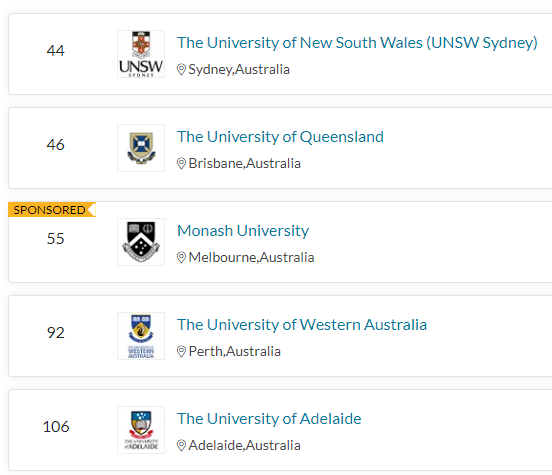Click the location pin beside Melbourne, Australia

click(181, 257)
